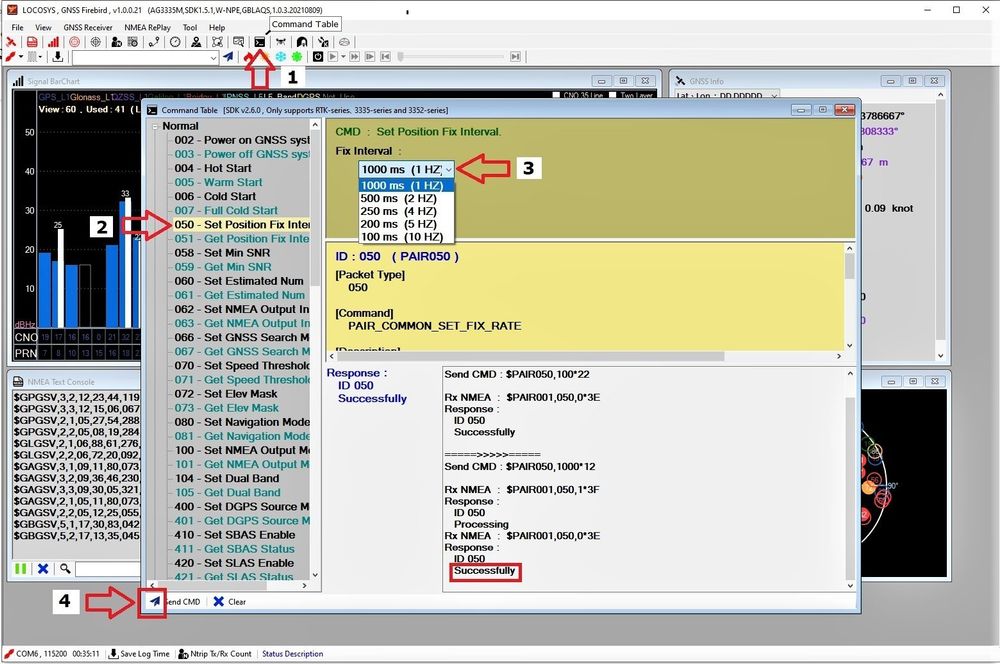The width and height of the screenshot is (1000, 664).
Task: Click Save Log Time in status bar
Action: [140, 654]
